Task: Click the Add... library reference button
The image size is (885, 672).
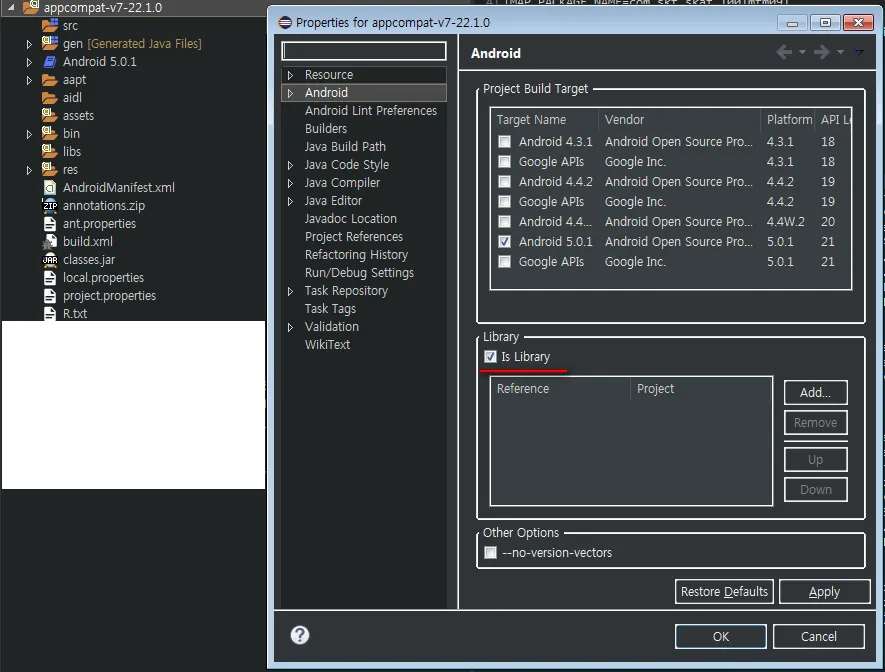Action: [816, 393]
